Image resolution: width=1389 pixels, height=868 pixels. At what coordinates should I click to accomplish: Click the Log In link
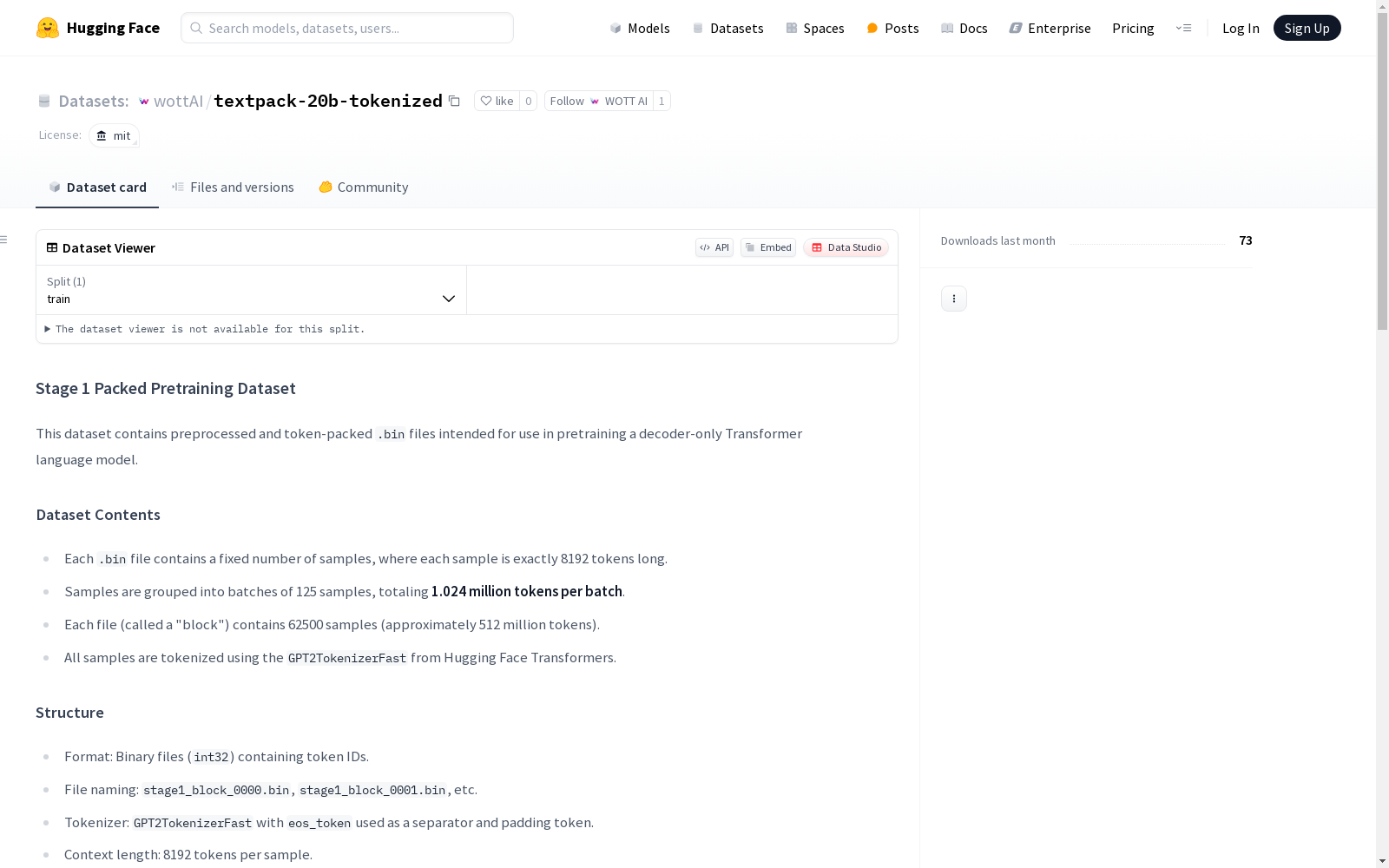[x=1241, y=28]
